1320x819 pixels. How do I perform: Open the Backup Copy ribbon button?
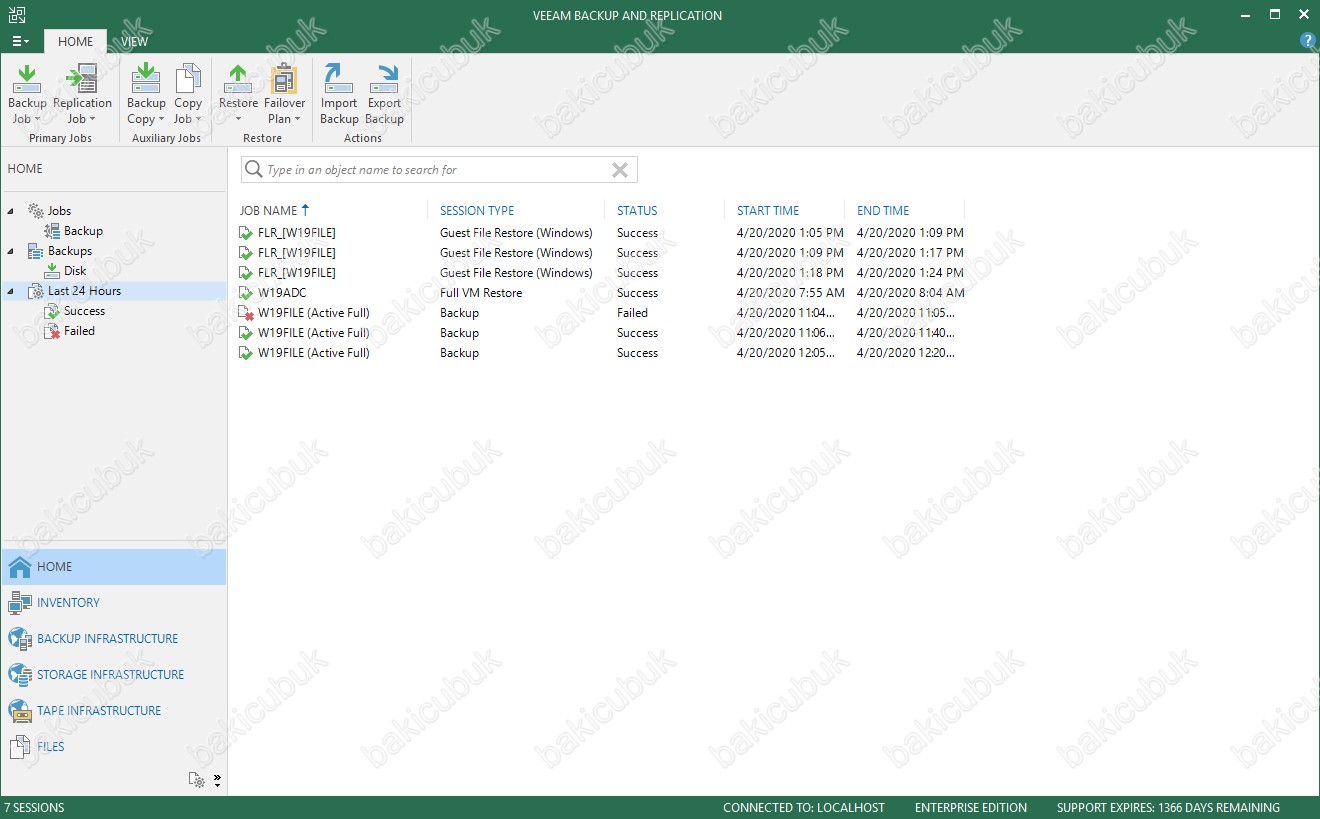coord(146,94)
